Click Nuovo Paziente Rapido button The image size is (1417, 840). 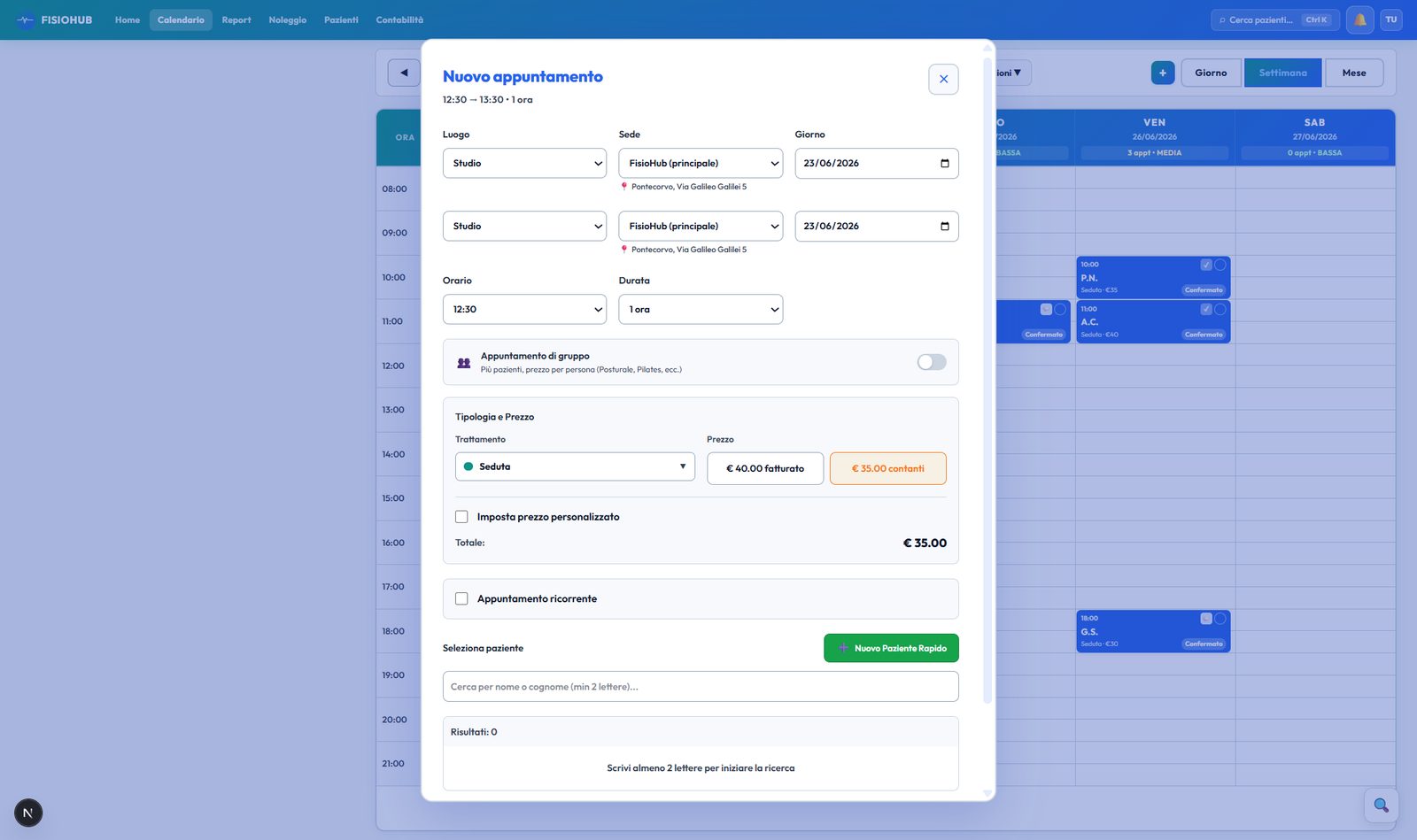click(x=891, y=648)
